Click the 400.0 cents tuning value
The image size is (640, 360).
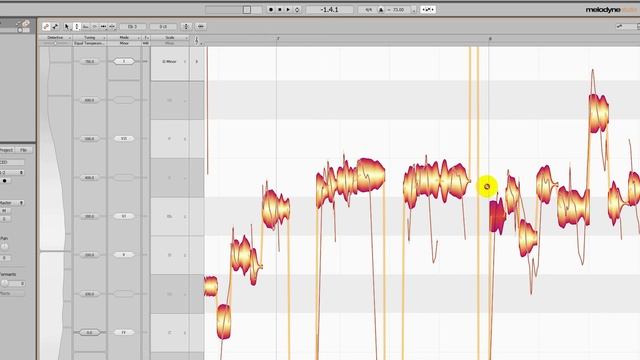pos(89,178)
